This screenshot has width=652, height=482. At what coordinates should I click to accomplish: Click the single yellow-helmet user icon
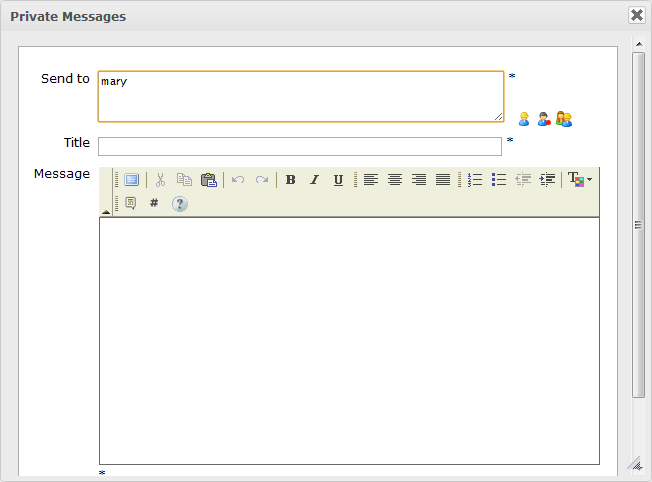(x=523, y=119)
